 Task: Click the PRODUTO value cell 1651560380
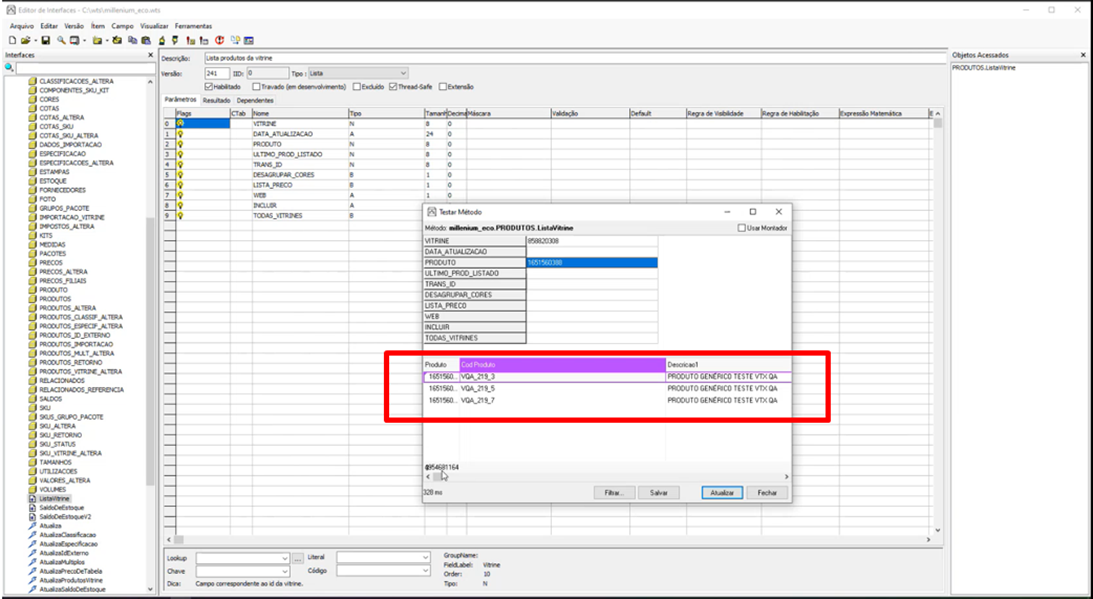[592, 263]
